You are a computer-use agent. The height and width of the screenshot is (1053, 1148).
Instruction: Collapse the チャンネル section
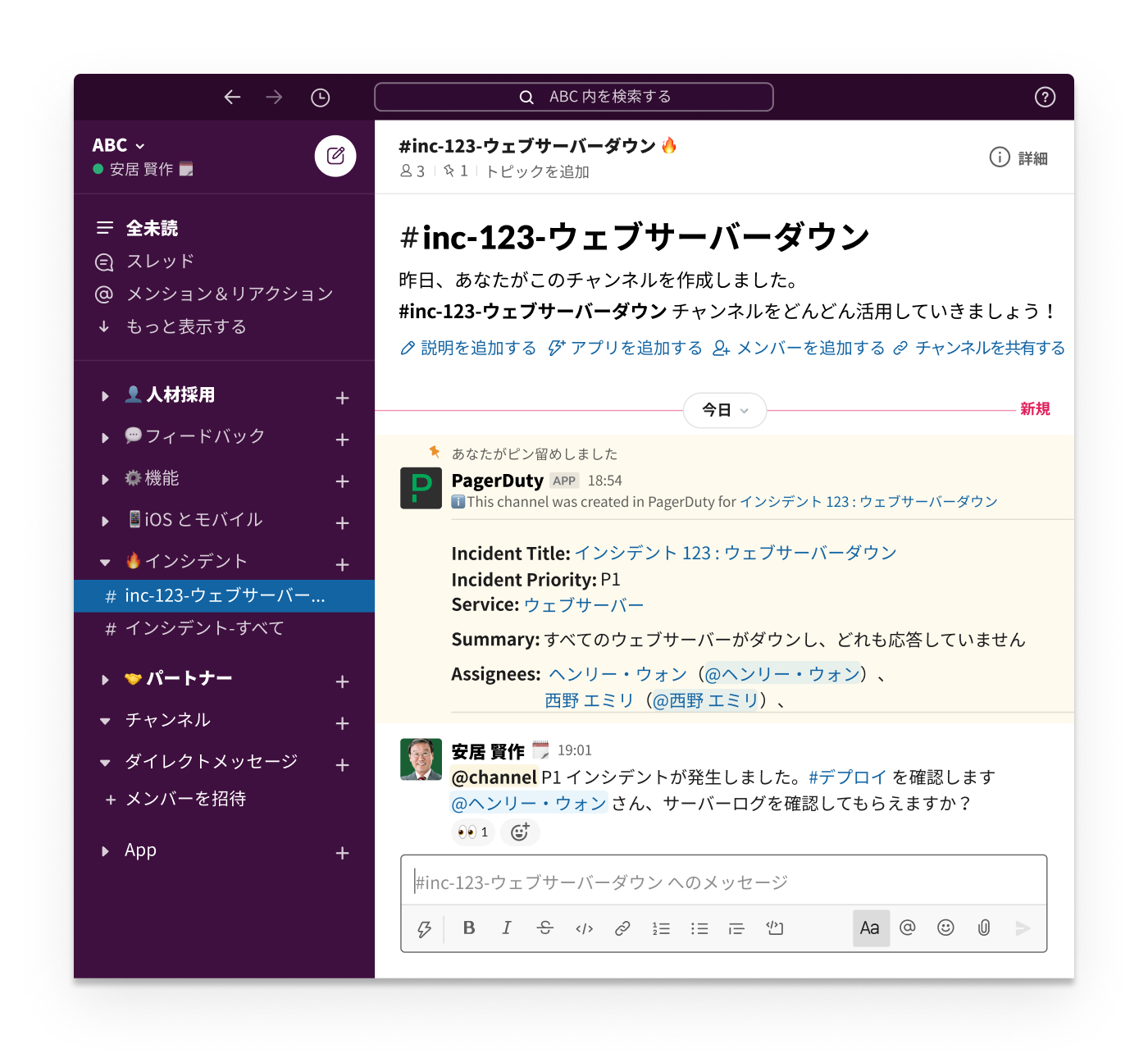point(105,722)
